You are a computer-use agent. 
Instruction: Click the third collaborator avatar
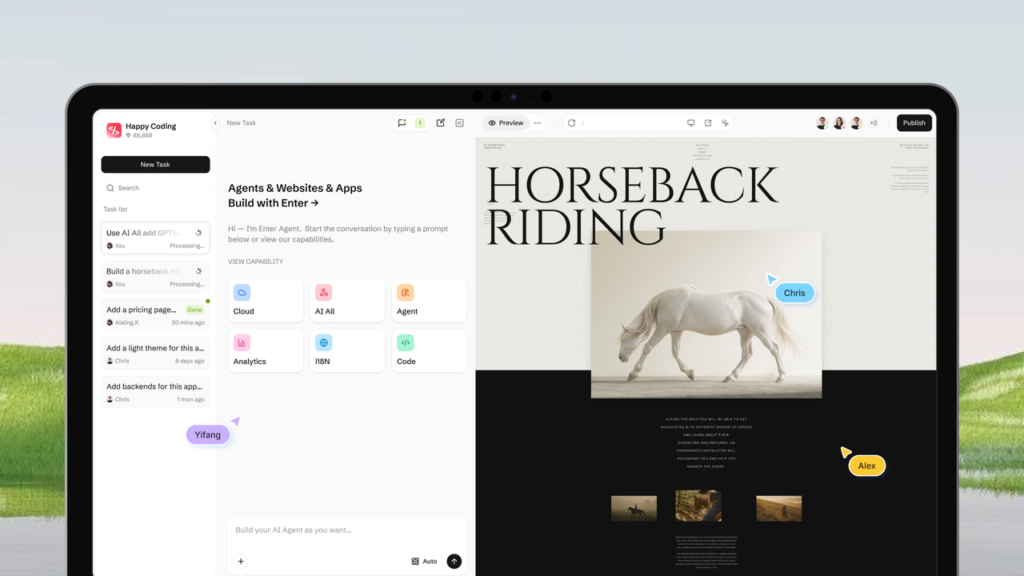click(856, 123)
